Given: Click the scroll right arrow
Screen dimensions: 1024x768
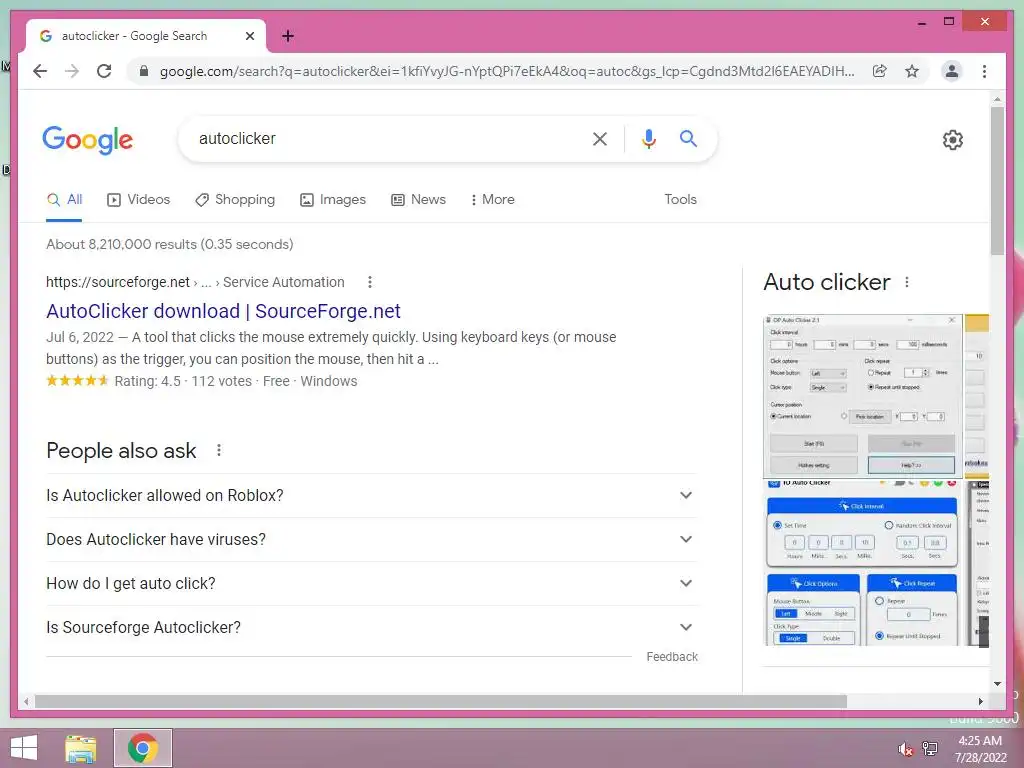Looking at the screenshot, I should pos(980,701).
